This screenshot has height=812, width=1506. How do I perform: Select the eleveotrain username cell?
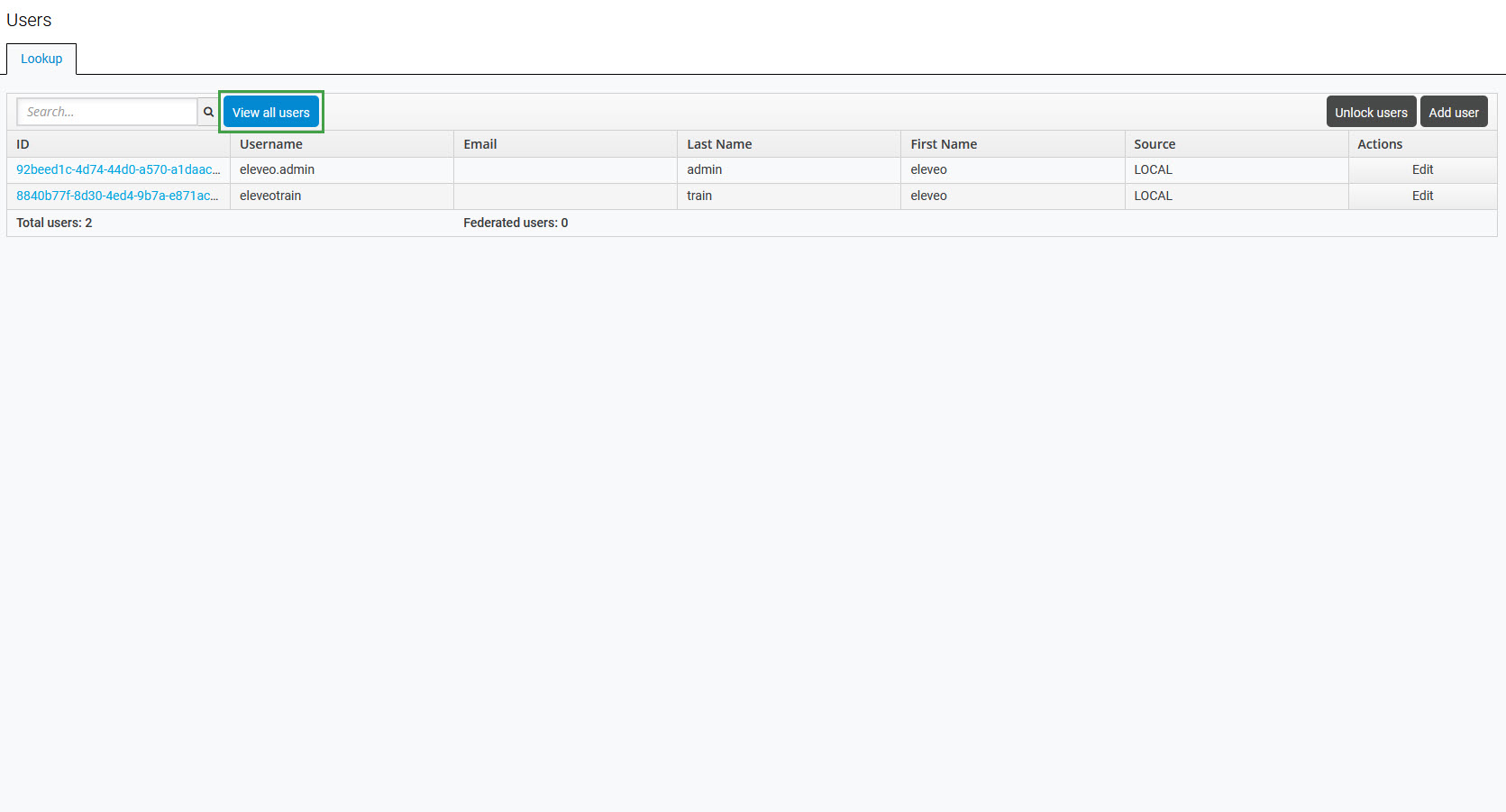[x=270, y=196]
